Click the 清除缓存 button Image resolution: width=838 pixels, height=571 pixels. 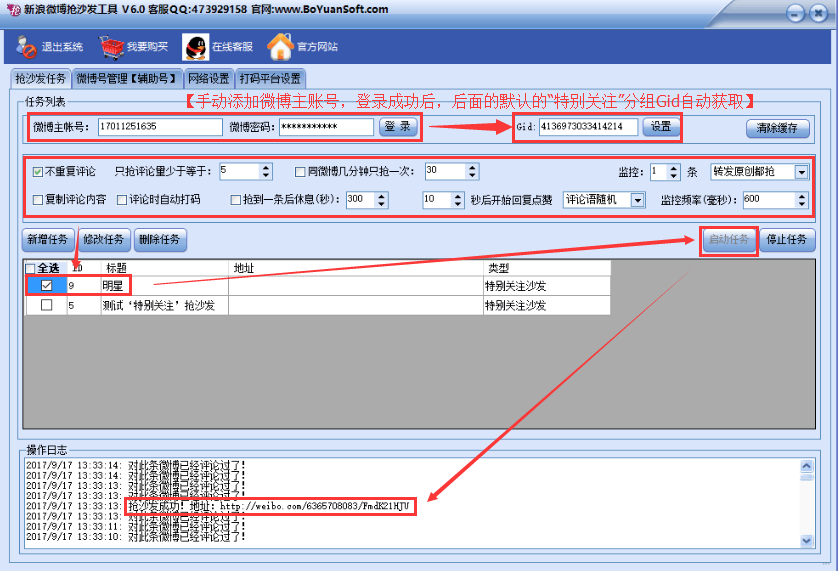pyautogui.click(x=778, y=128)
